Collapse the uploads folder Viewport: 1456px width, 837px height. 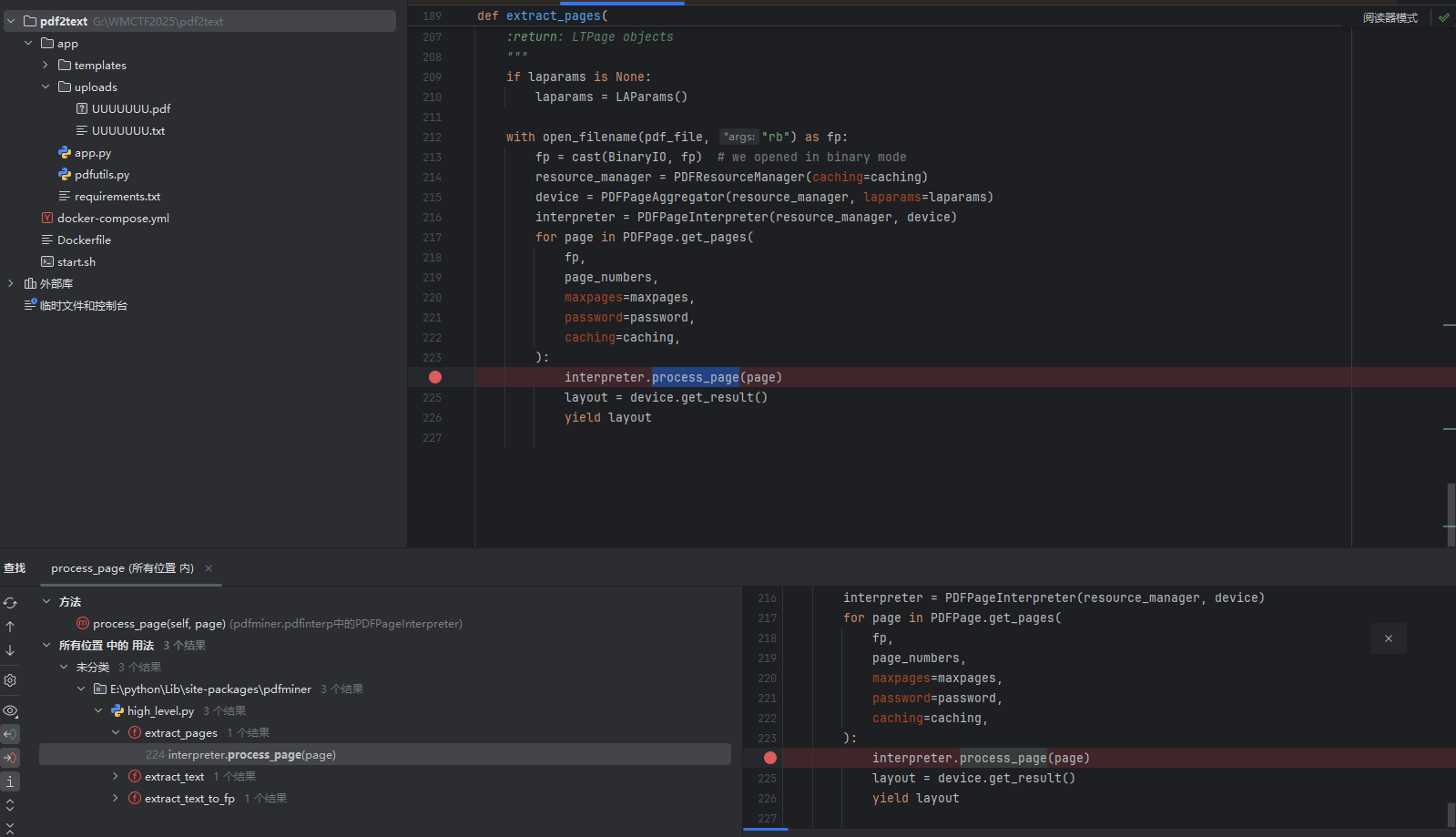tap(46, 87)
